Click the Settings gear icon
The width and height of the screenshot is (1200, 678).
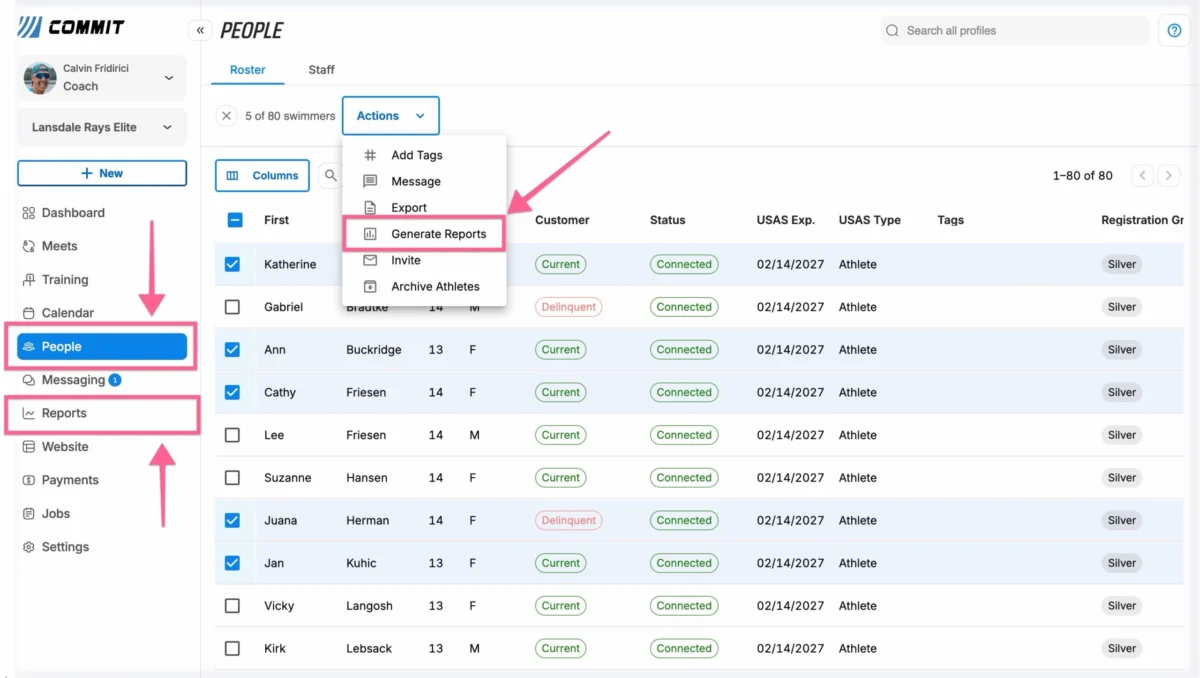pyautogui.click(x=29, y=547)
